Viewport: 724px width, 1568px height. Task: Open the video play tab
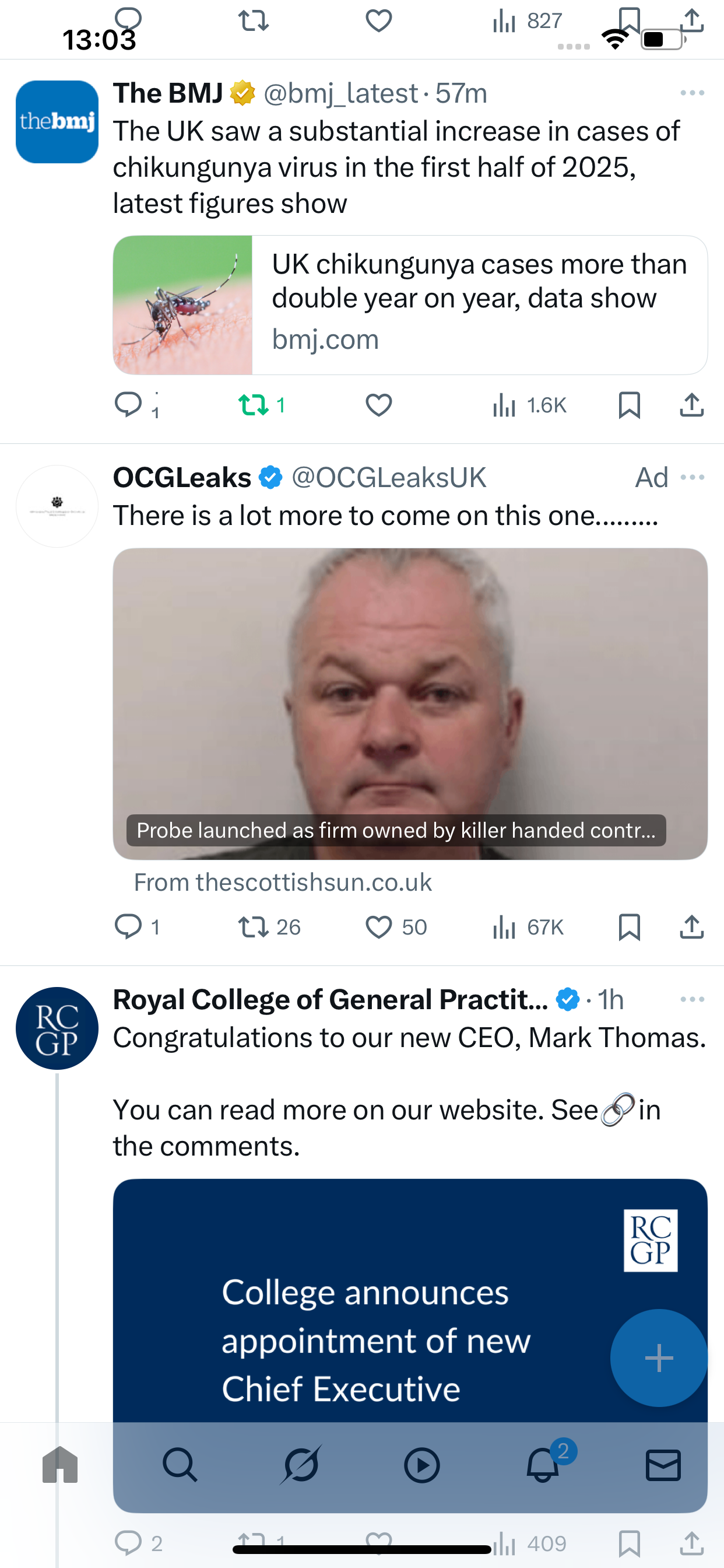(x=421, y=1465)
